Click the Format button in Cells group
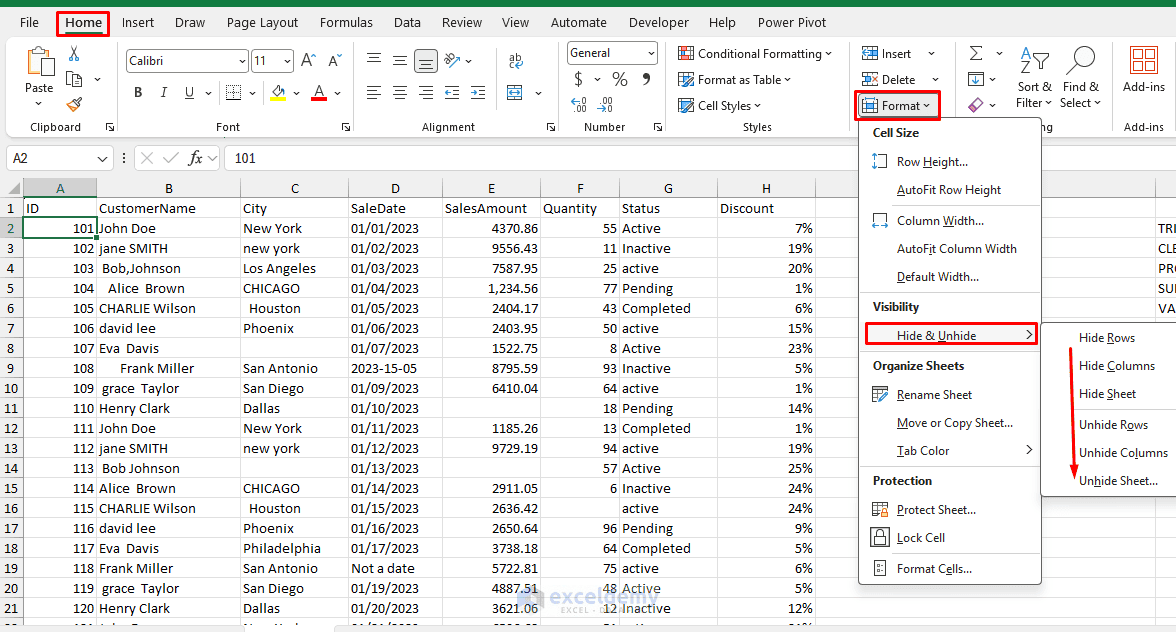The height and width of the screenshot is (632, 1176). (896, 106)
